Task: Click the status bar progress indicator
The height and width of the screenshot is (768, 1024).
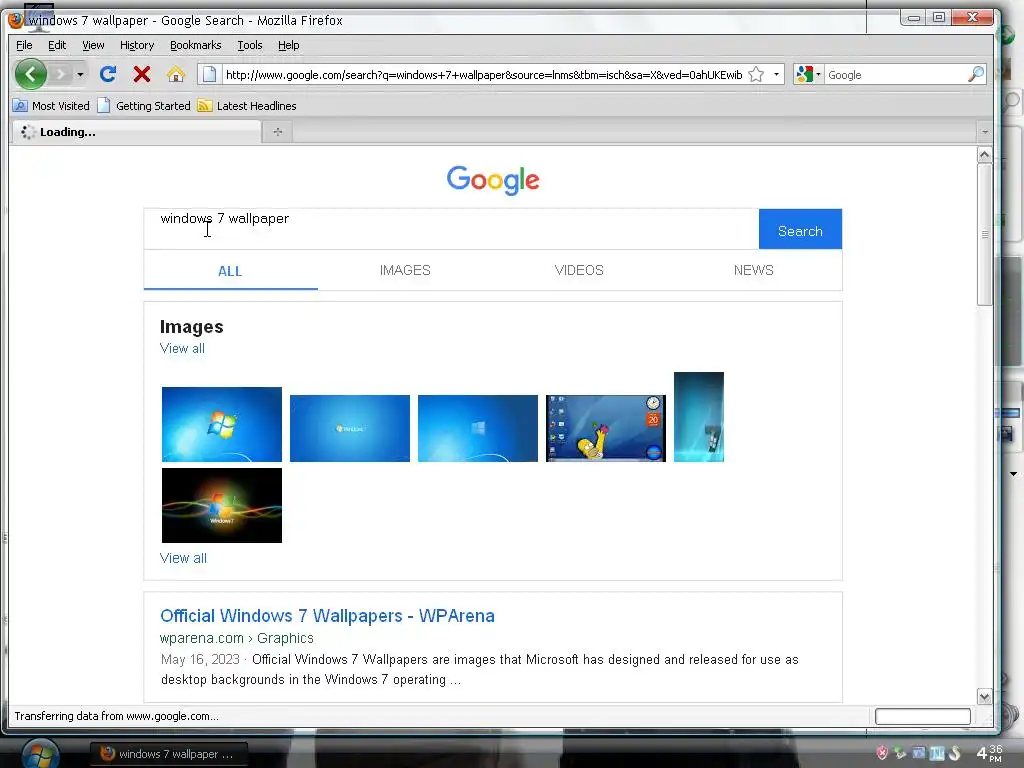Action: coord(923,716)
